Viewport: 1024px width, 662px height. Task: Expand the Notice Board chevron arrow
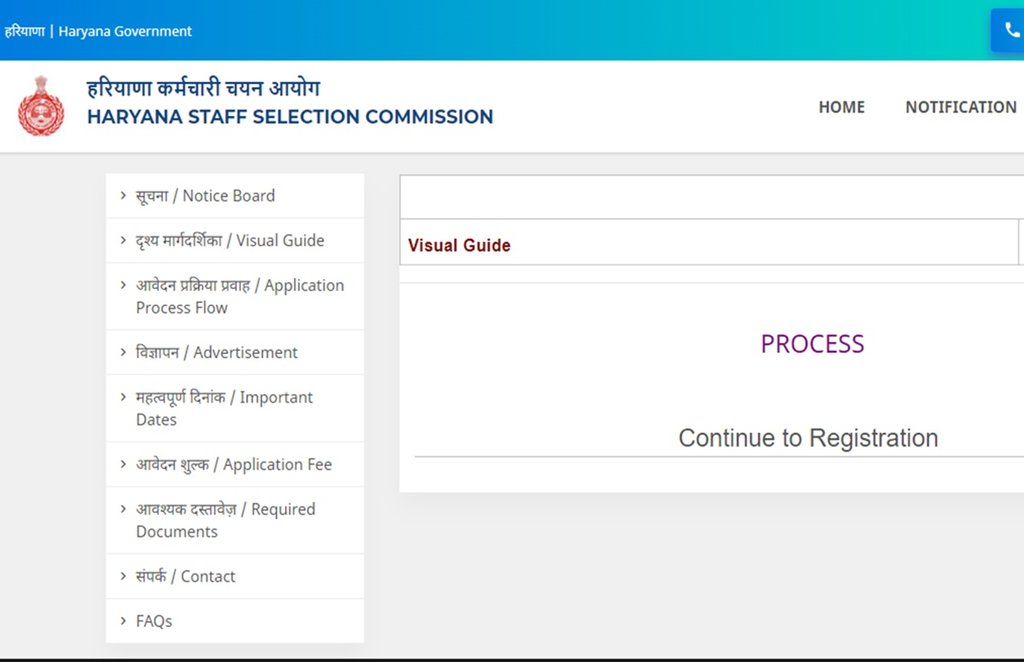click(123, 195)
